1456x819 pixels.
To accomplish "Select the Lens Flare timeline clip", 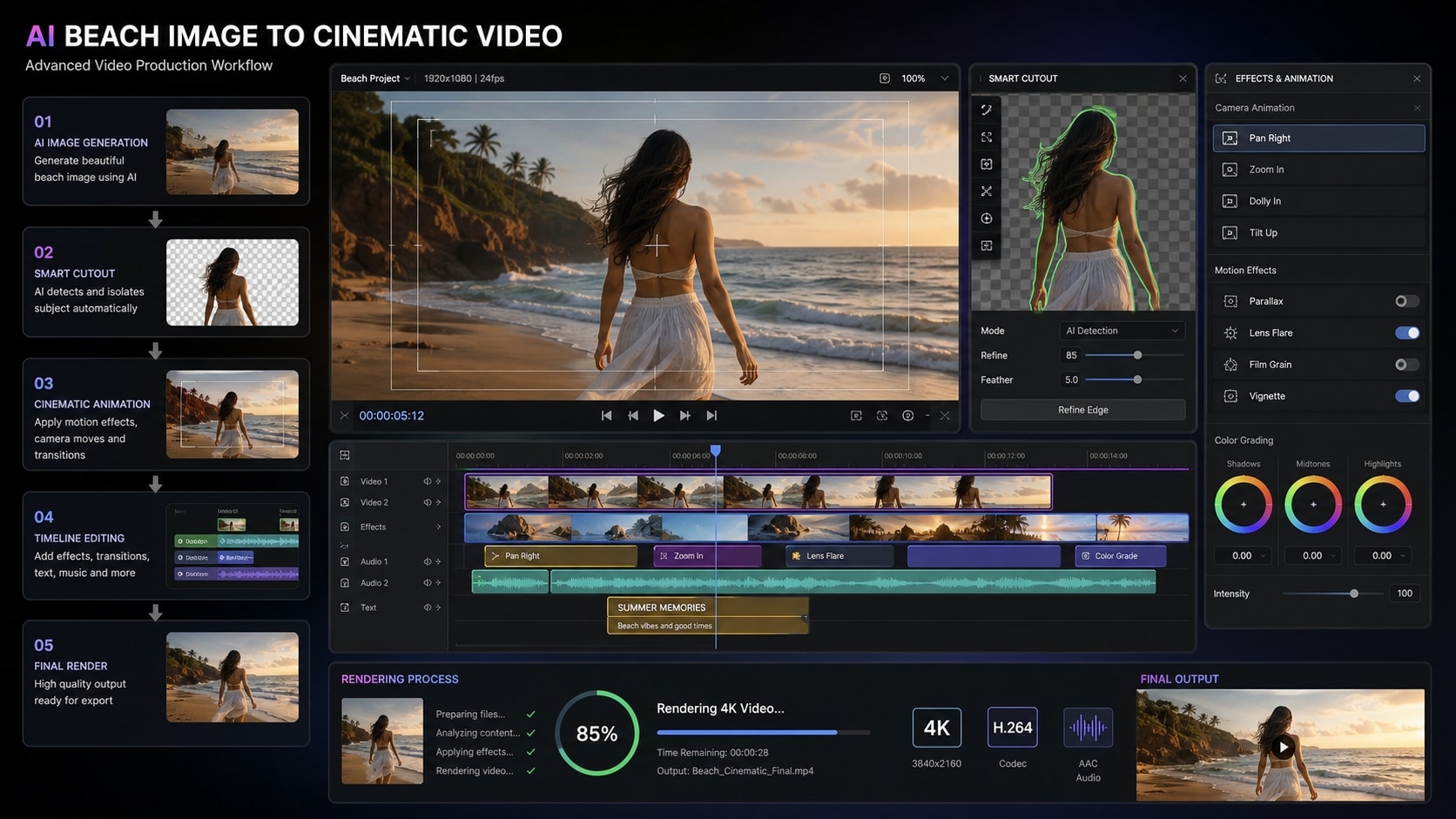I will click(839, 556).
